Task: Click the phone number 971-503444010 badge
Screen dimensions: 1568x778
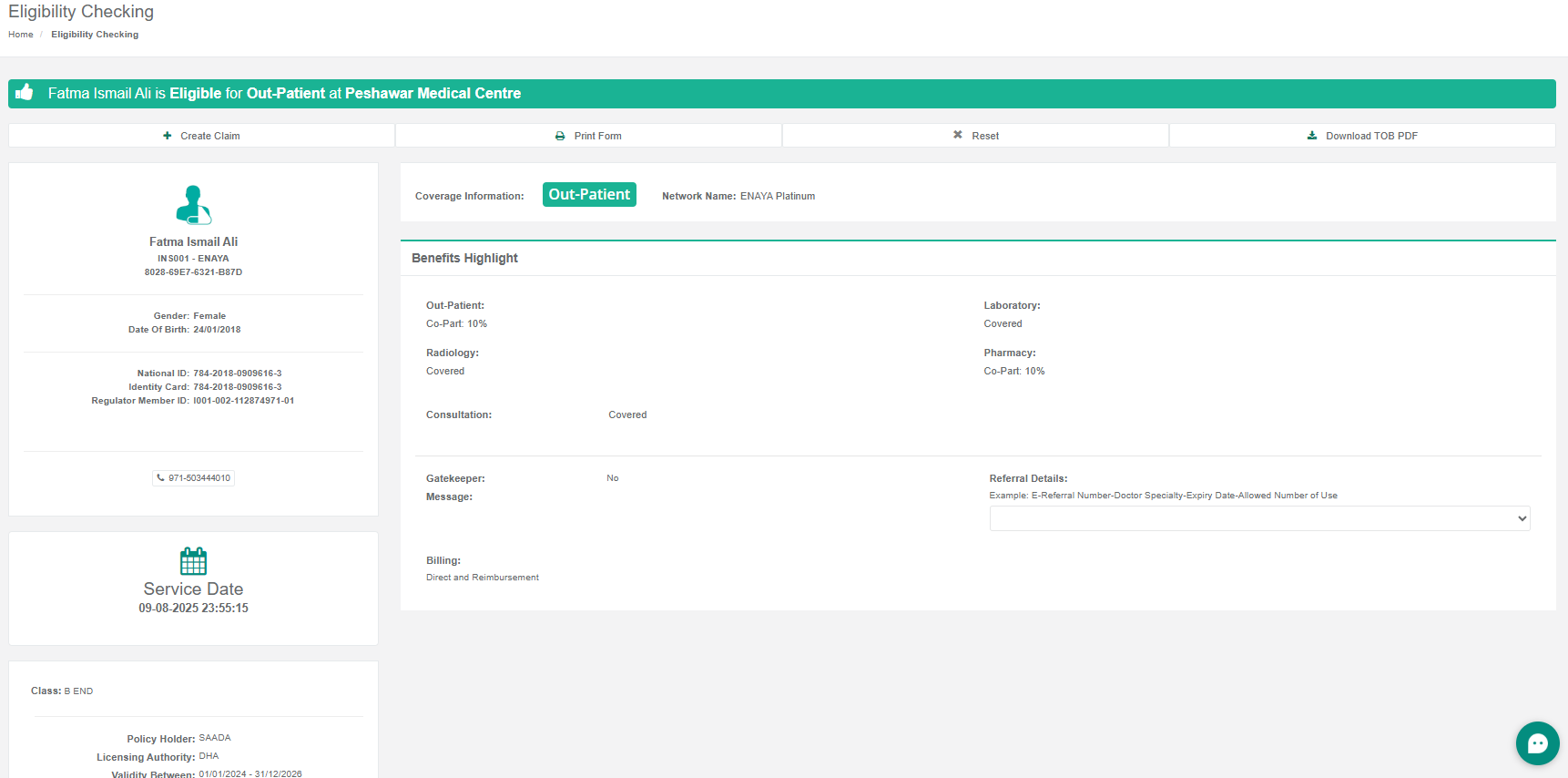Action: 193,478
